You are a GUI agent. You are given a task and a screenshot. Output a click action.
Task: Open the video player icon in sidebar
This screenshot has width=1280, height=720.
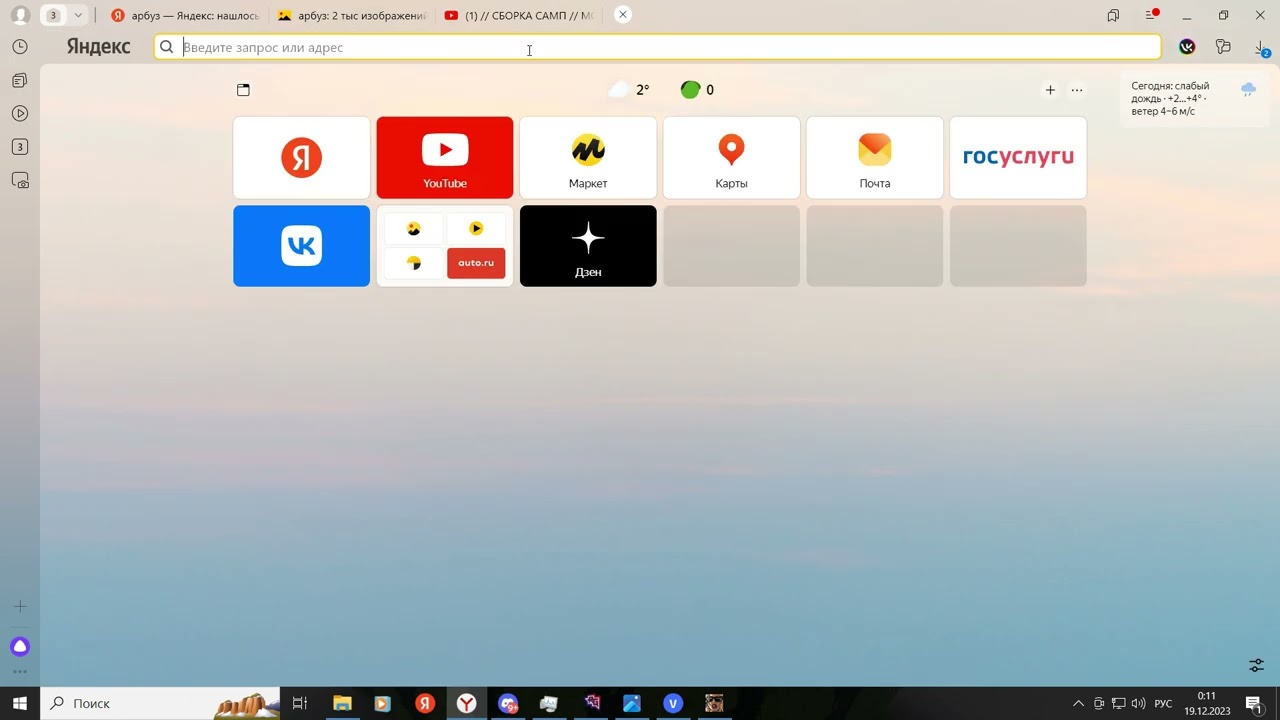coord(20,113)
